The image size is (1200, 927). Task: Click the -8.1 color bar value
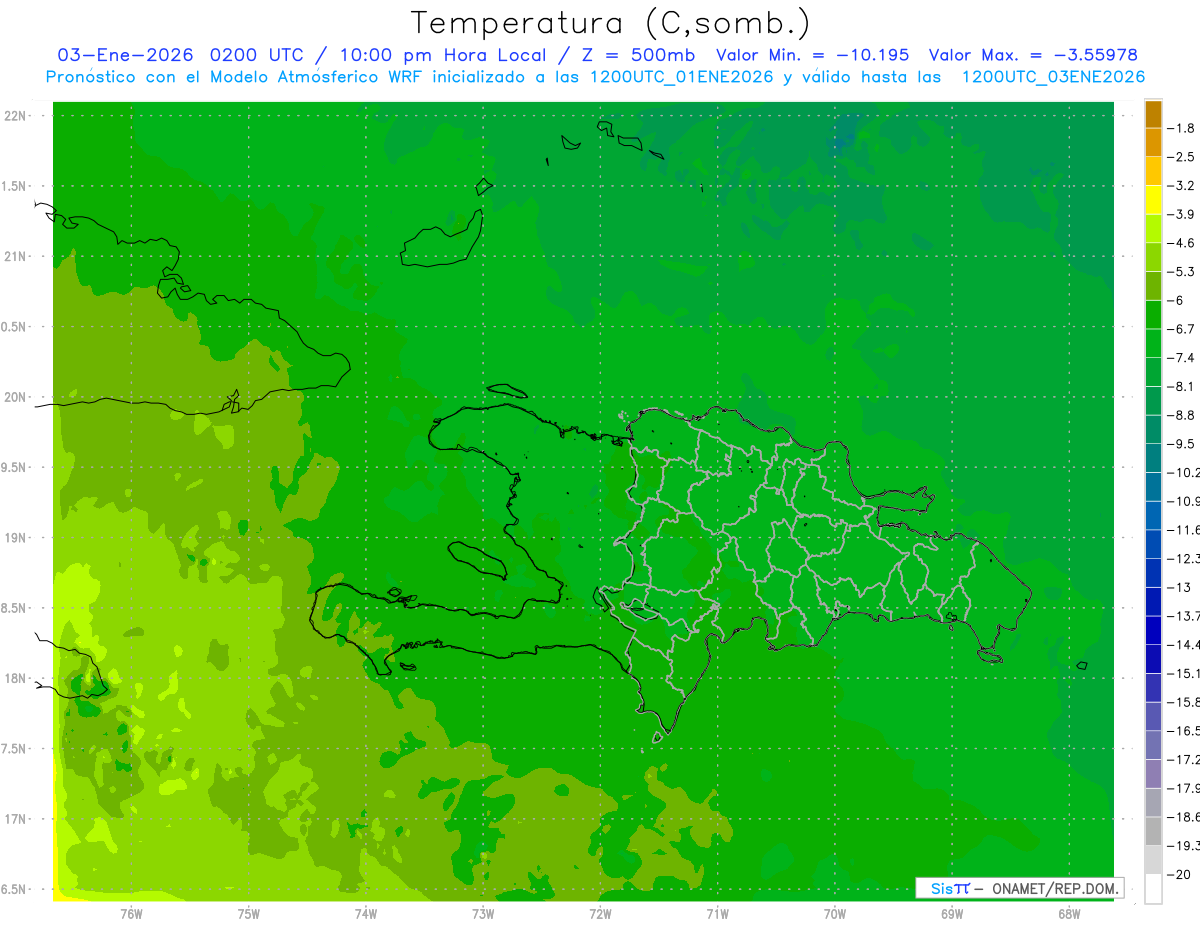click(x=1182, y=386)
